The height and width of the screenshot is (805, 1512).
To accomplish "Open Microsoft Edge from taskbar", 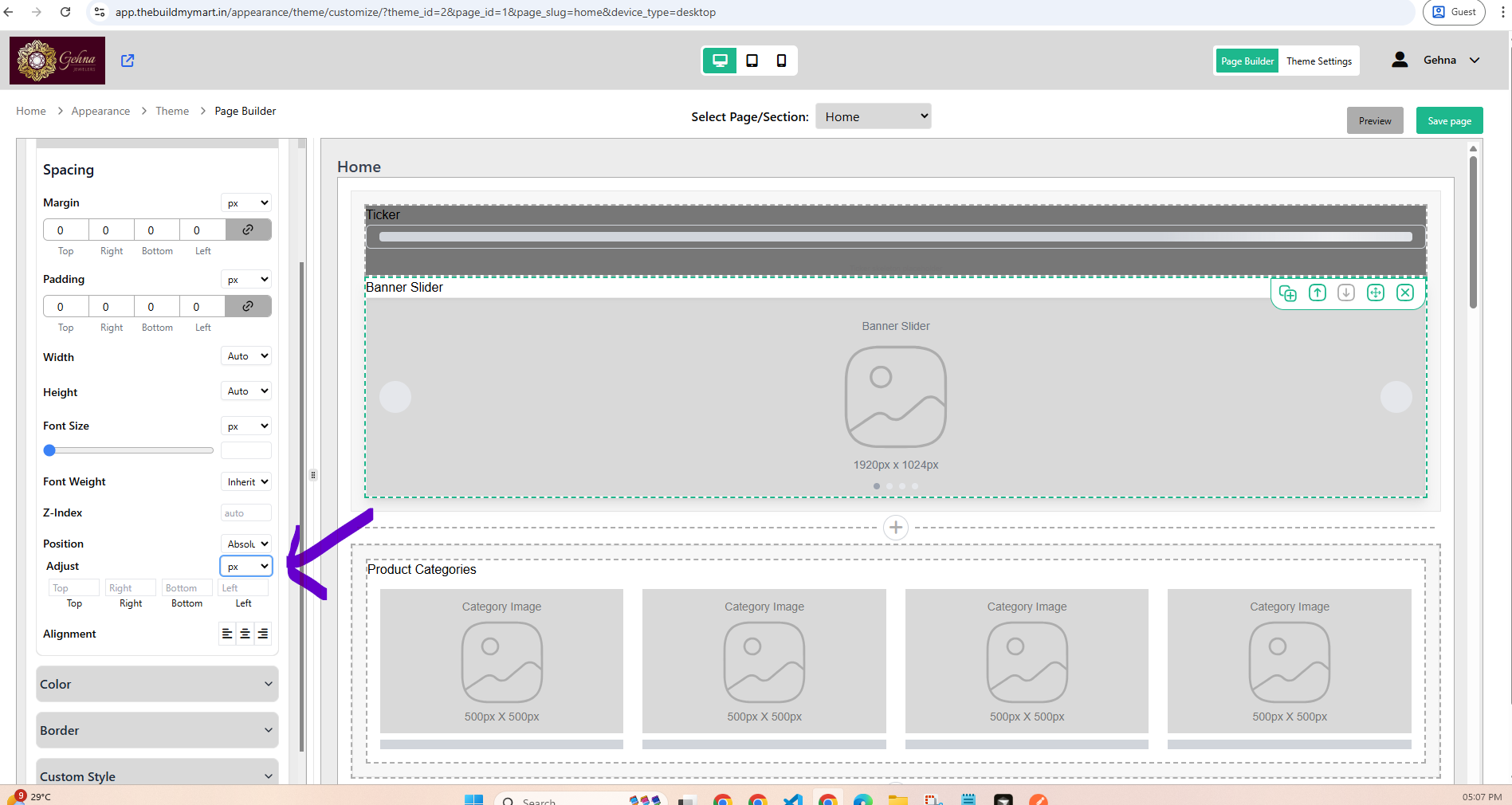I will [863, 799].
